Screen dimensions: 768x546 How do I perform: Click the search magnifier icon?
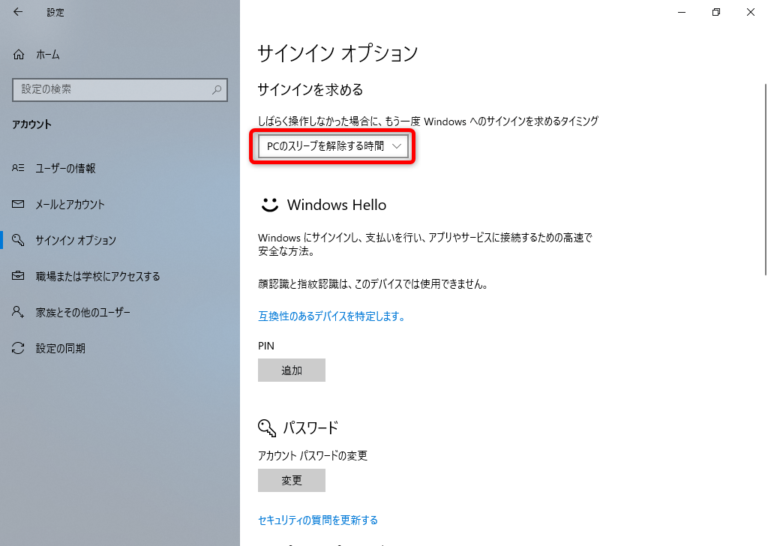(217, 90)
